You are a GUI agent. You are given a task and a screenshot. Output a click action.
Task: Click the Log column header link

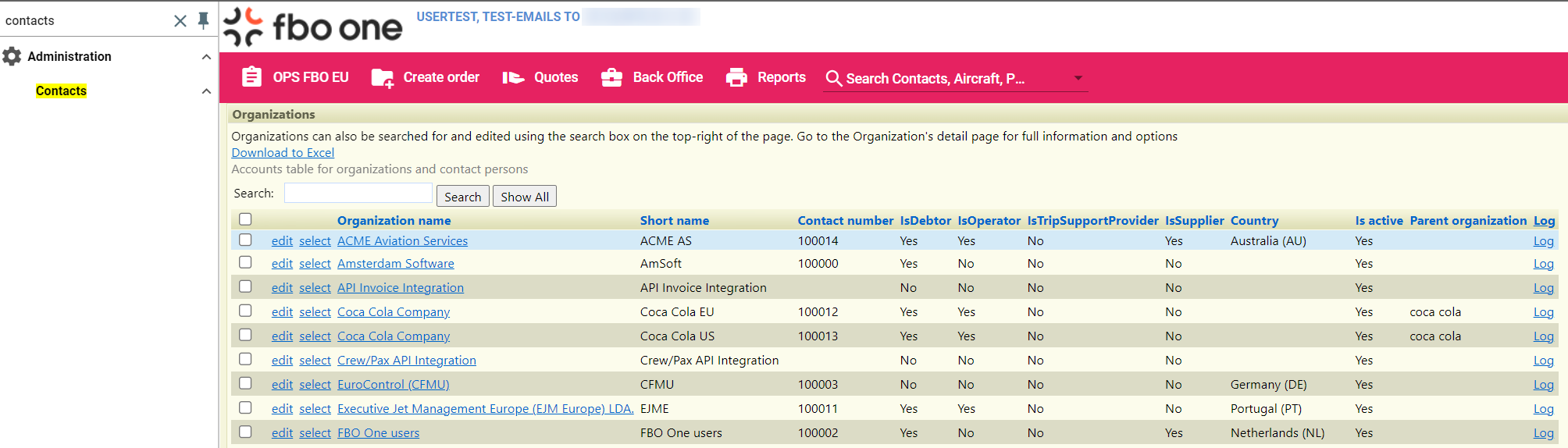coord(1544,221)
